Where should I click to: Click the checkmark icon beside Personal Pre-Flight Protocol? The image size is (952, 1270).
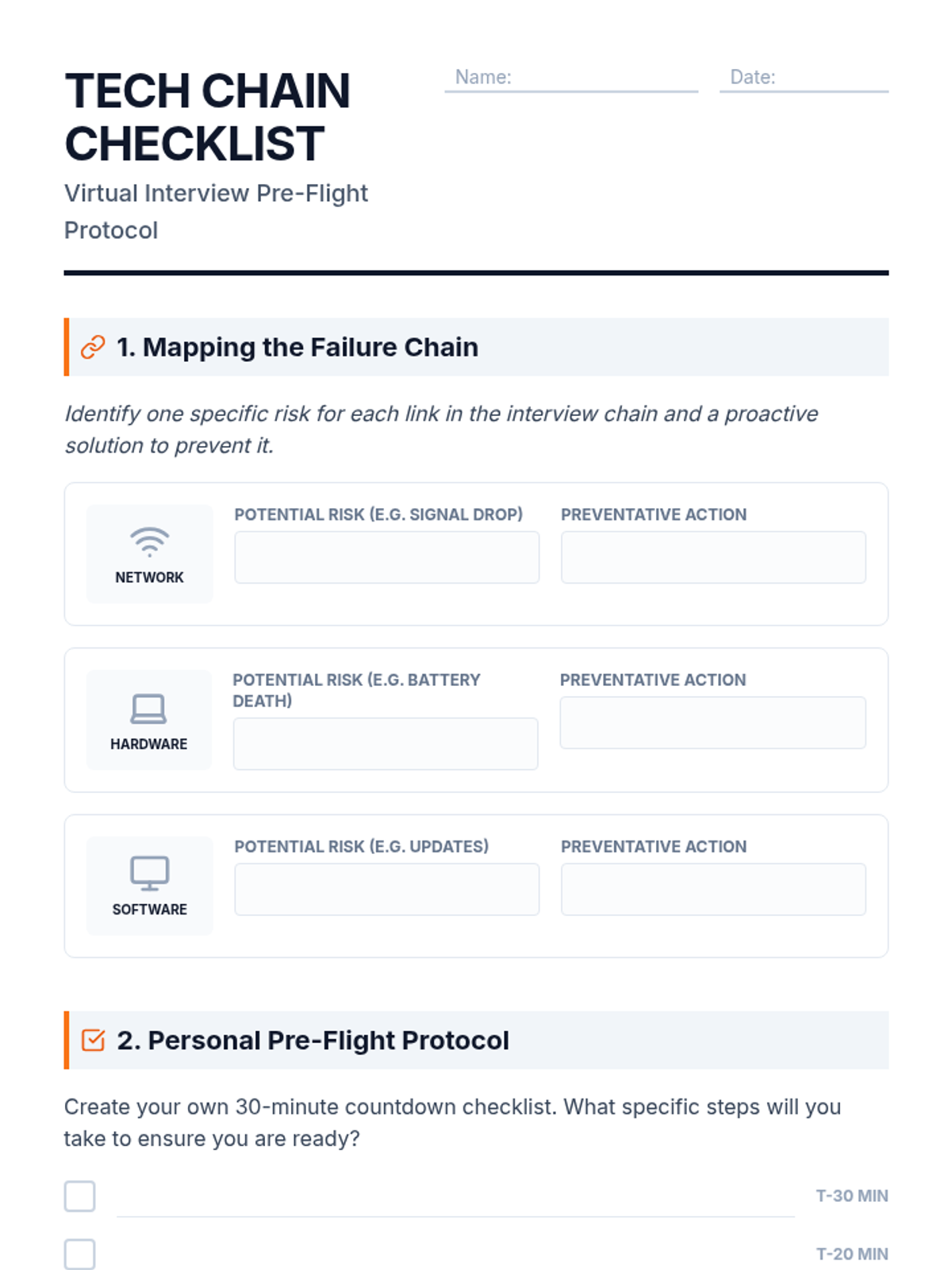(x=93, y=1040)
